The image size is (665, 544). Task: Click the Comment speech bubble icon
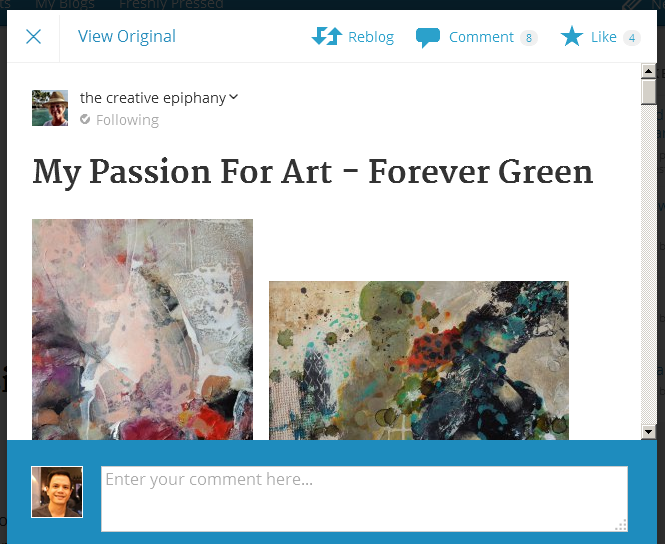tap(428, 38)
